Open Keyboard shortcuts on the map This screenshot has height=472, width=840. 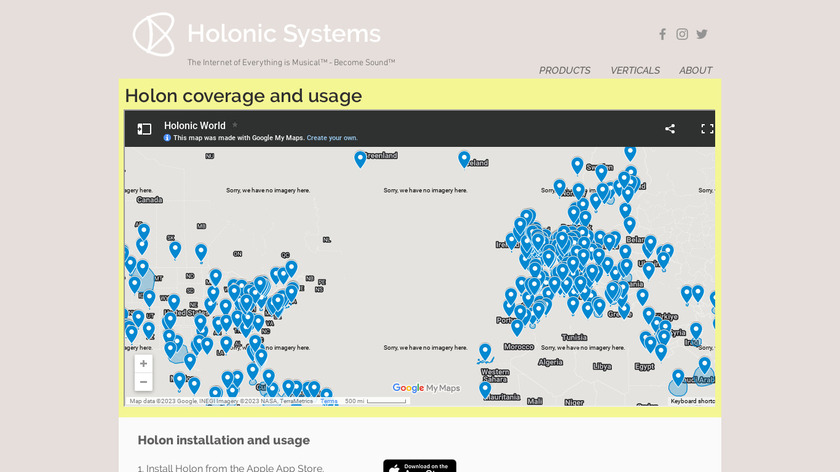tap(692, 401)
